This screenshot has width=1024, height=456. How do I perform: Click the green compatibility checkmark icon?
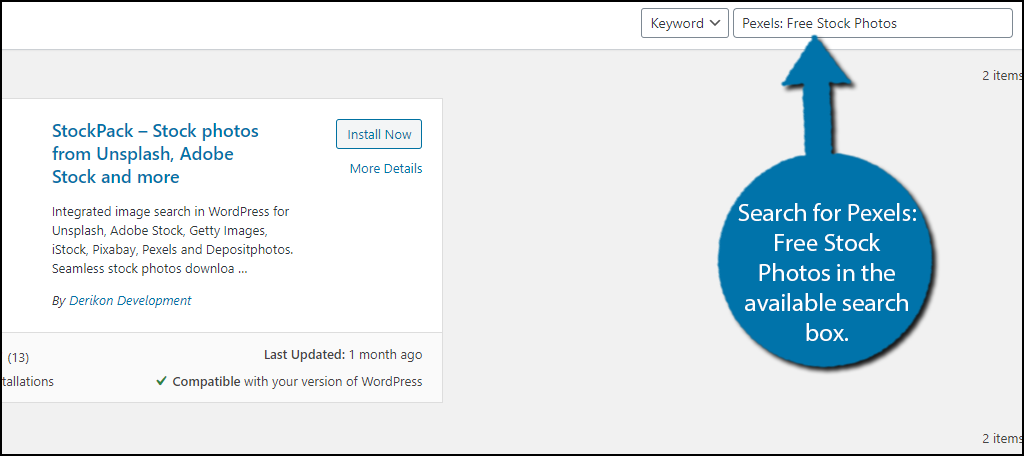[161, 382]
